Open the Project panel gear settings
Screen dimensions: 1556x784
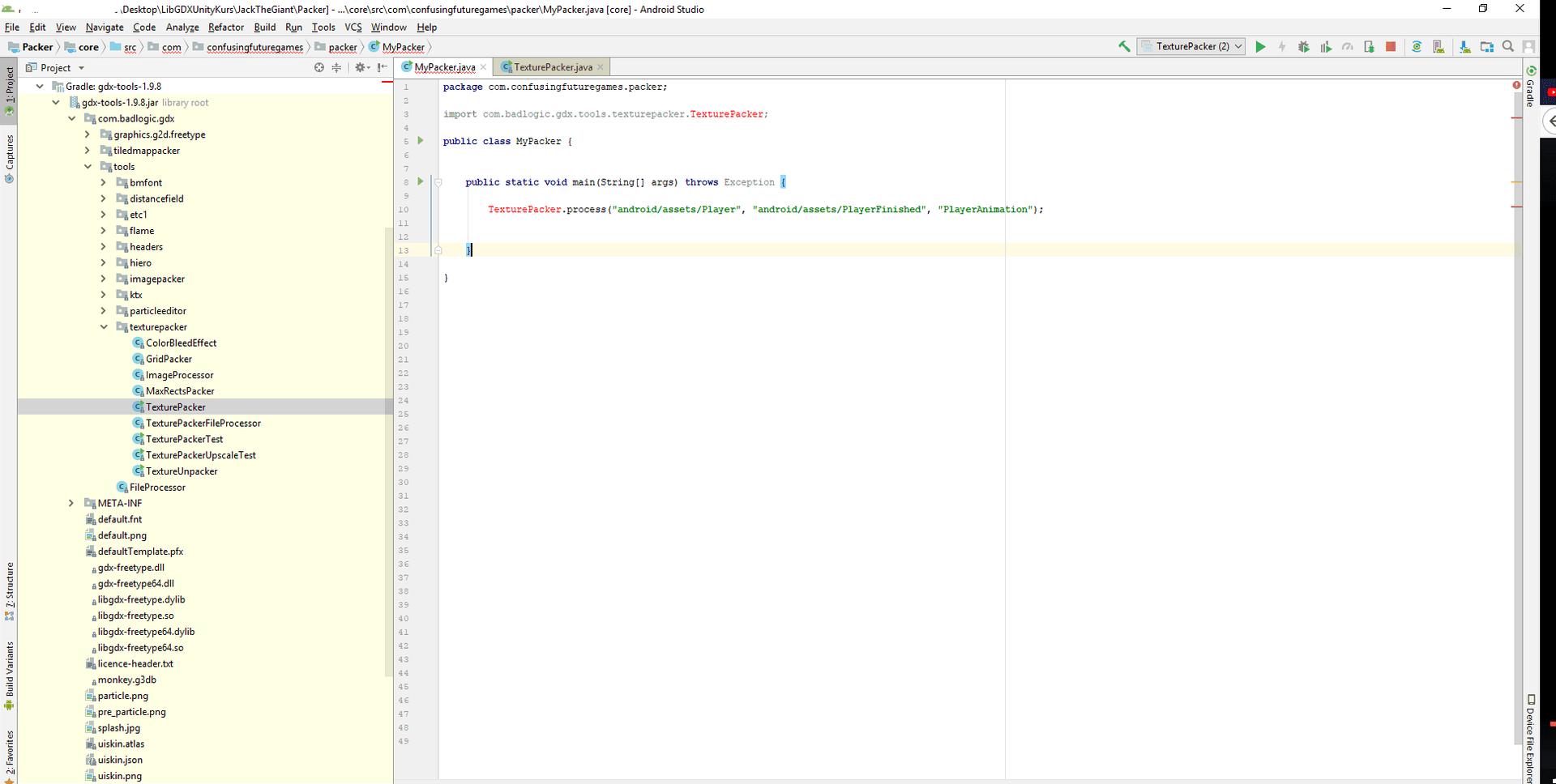[x=361, y=68]
